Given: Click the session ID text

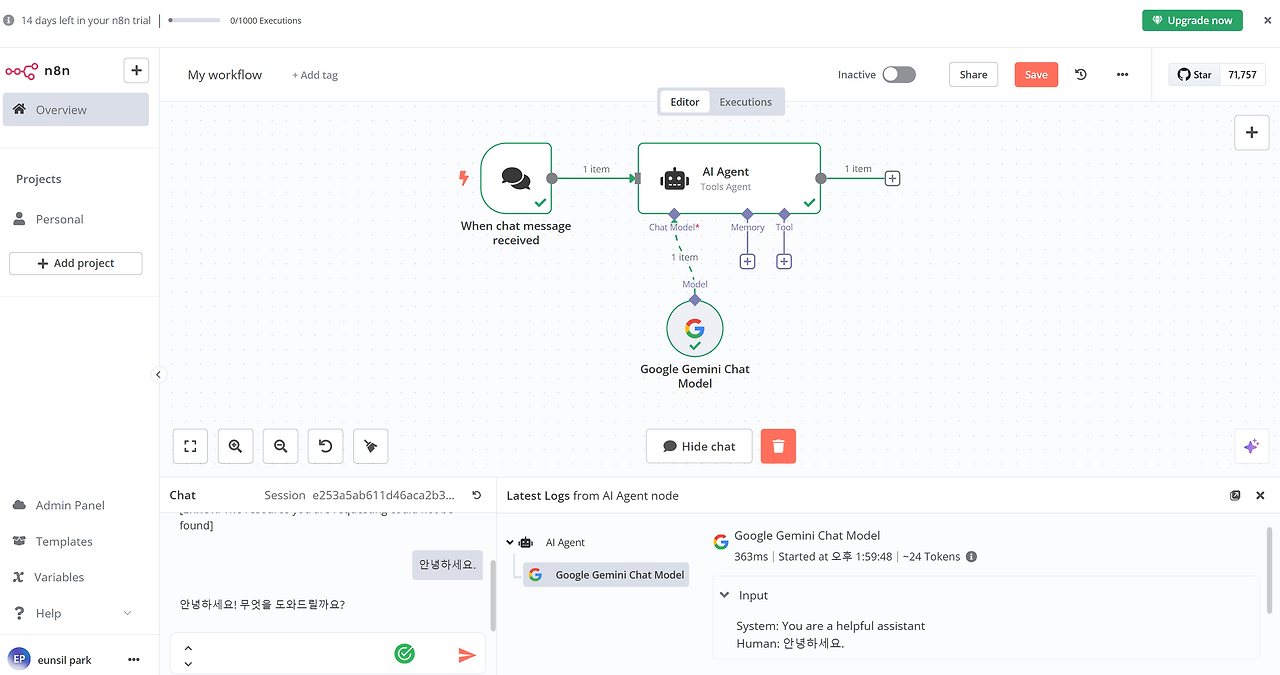Looking at the screenshot, I should point(384,495).
